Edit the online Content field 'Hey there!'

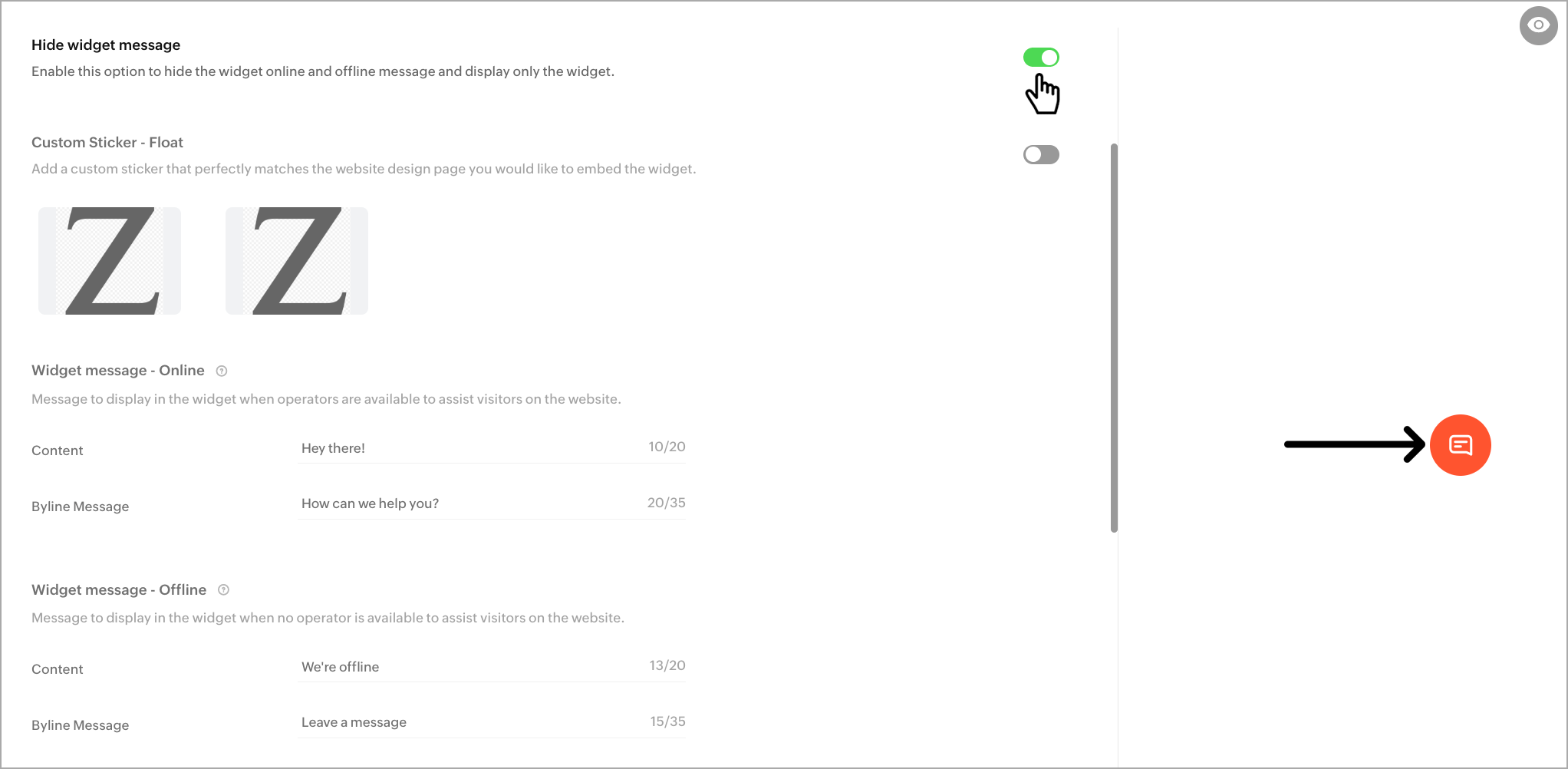[x=492, y=448]
